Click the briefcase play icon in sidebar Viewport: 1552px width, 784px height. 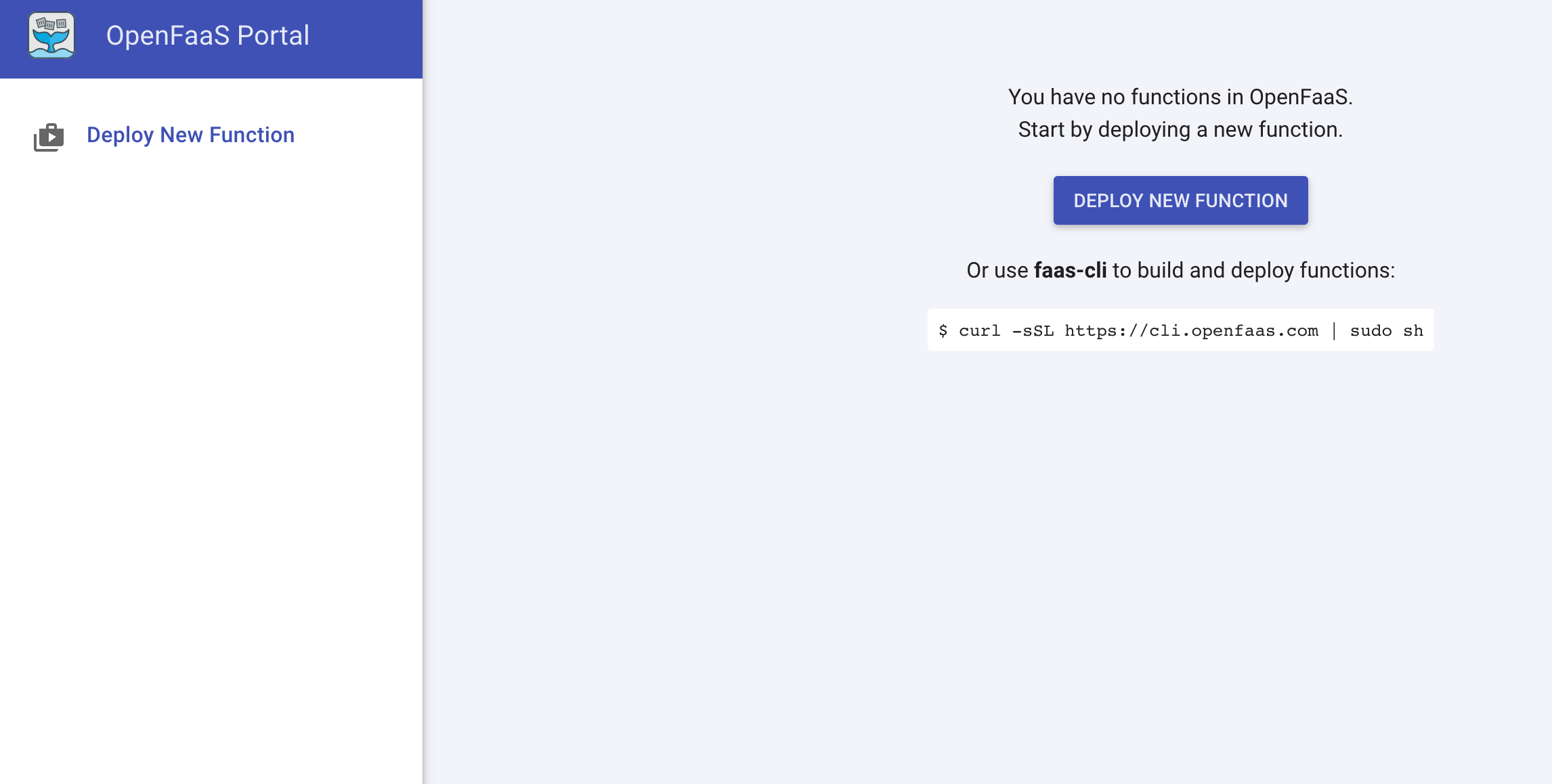[49, 137]
